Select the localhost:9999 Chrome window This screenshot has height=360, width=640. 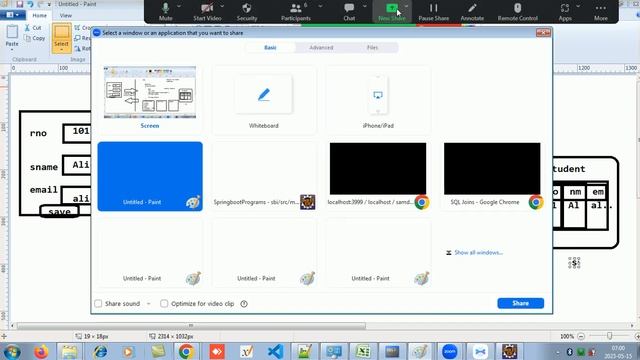pyautogui.click(x=378, y=176)
